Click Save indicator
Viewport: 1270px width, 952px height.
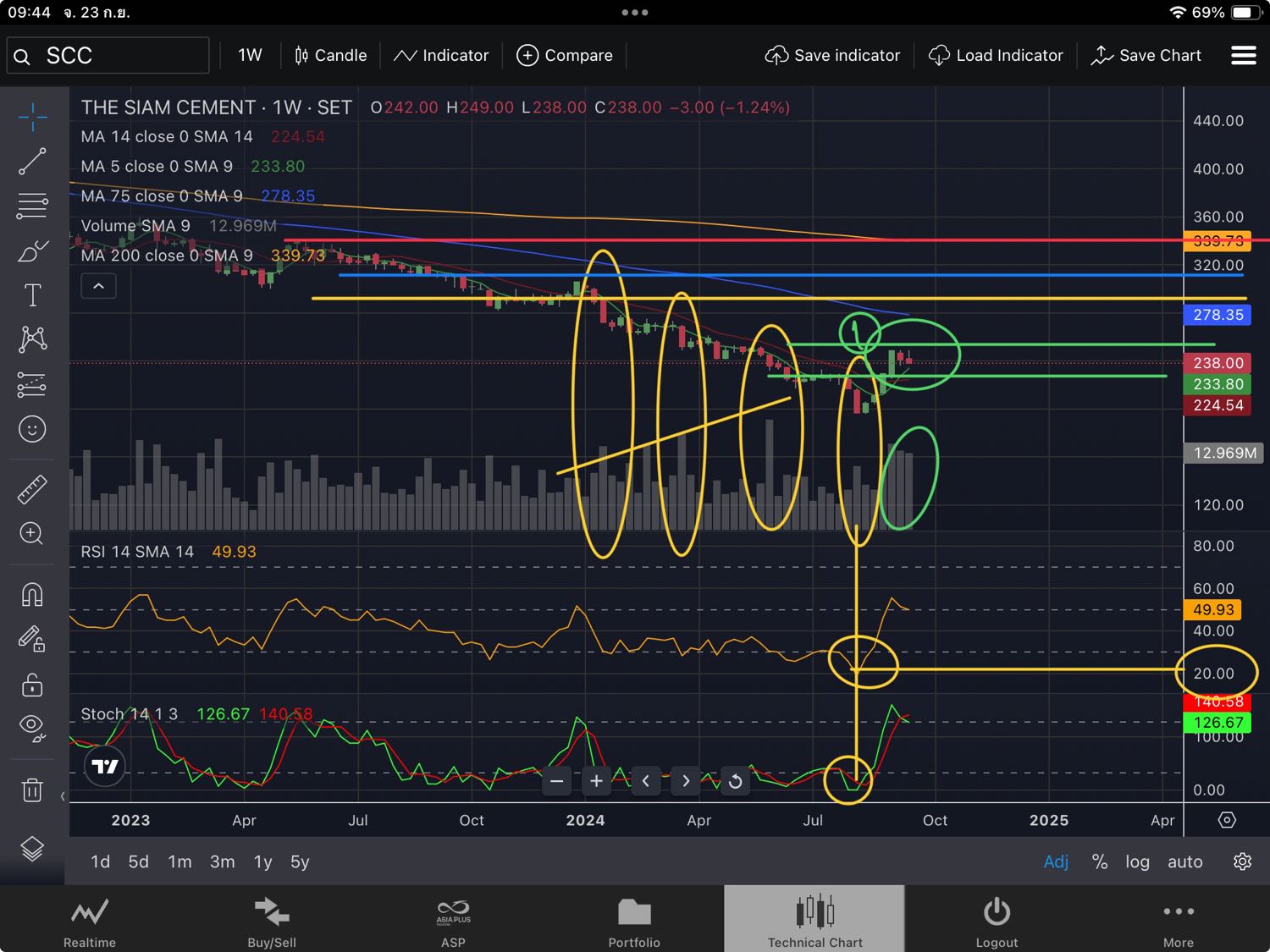pos(832,55)
